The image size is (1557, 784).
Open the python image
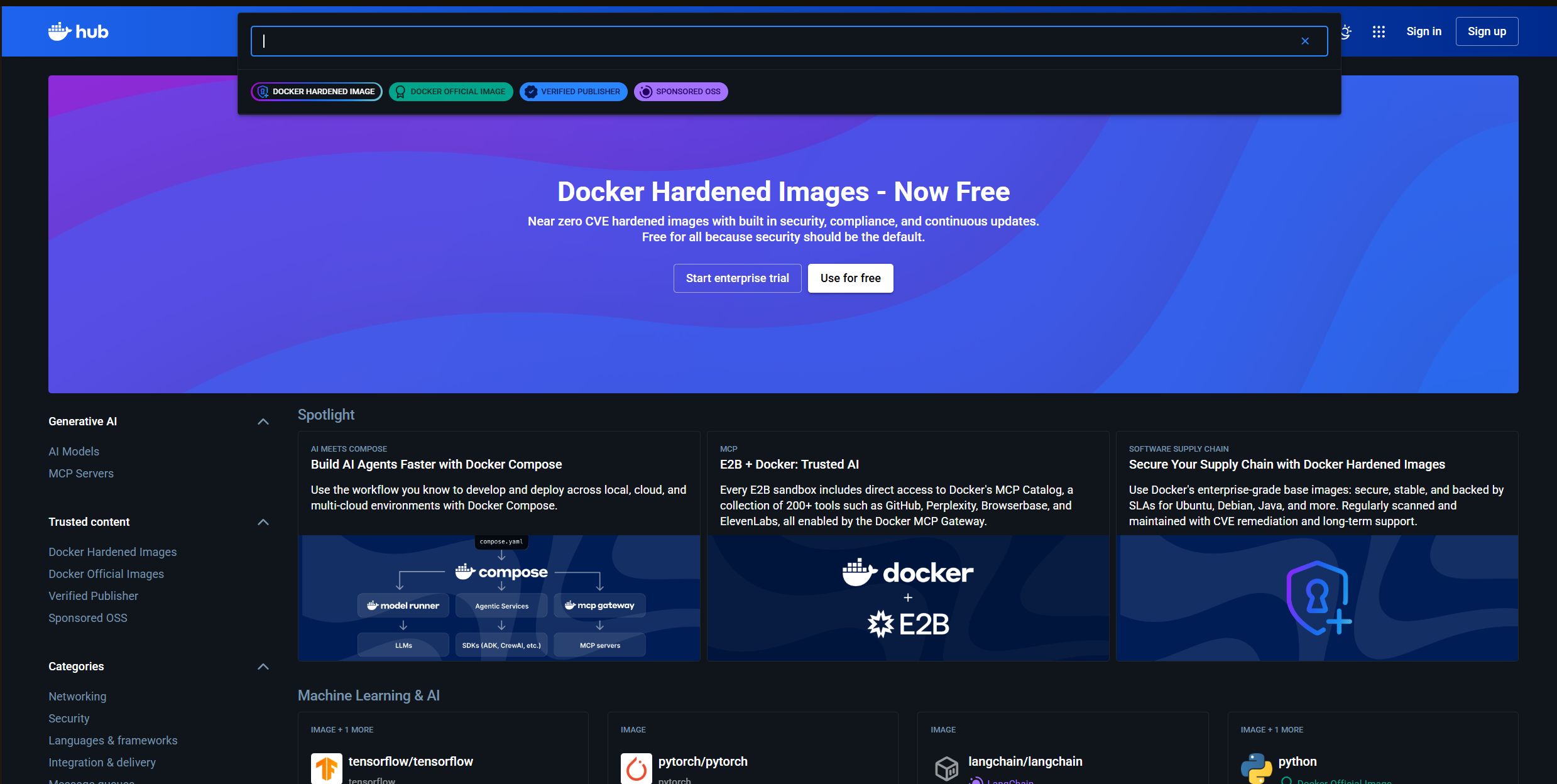[1297, 761]
